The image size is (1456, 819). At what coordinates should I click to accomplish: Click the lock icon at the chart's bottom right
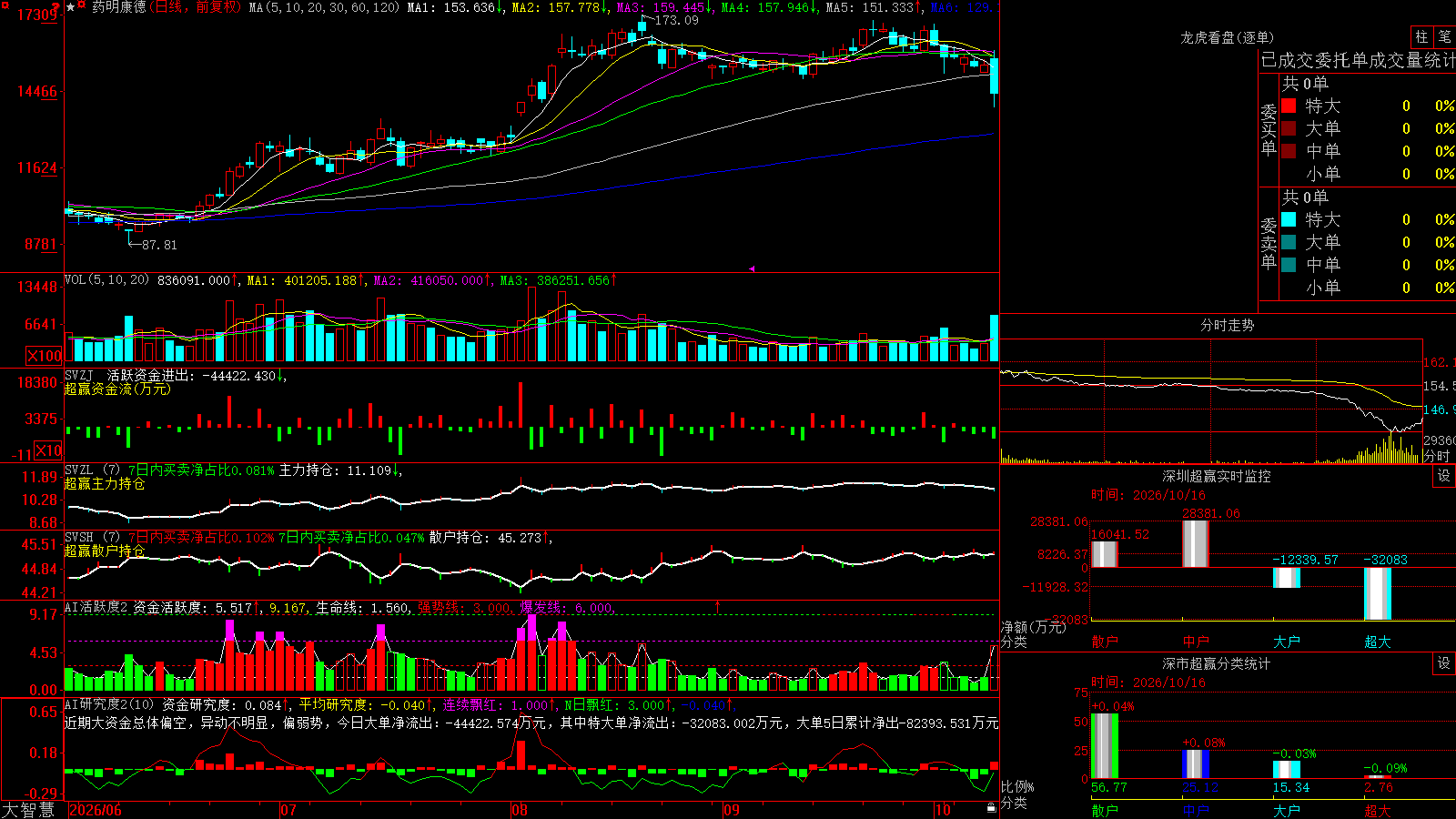point(991,807)
